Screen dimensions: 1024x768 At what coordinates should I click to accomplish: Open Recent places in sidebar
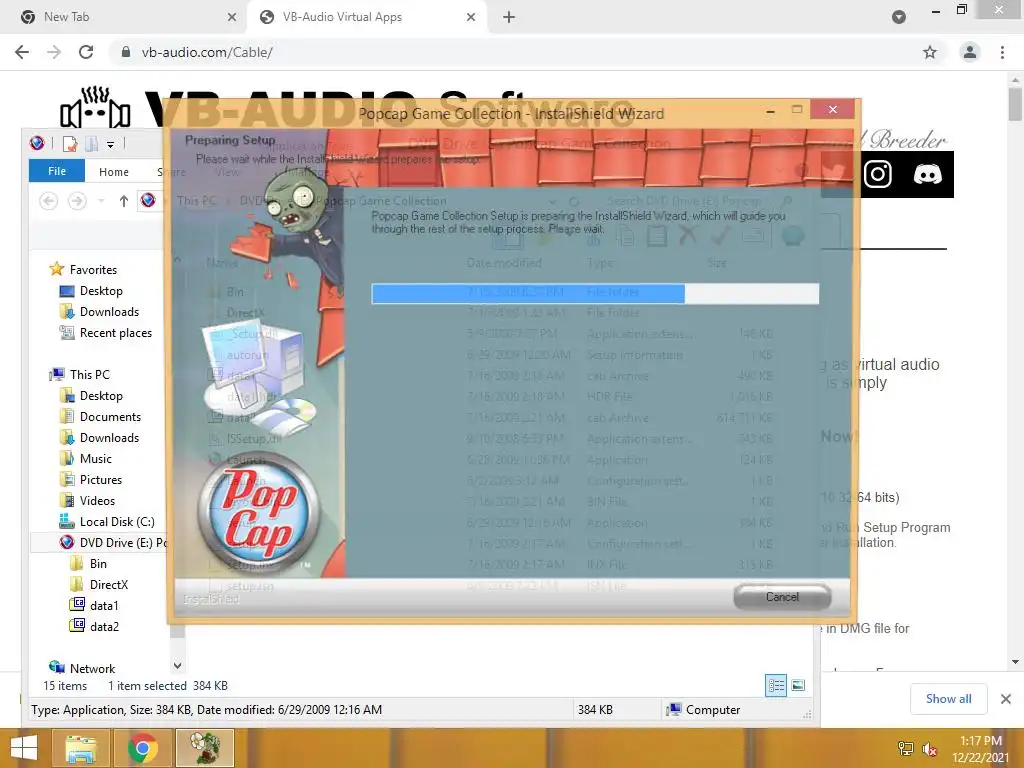coord(116,332)
